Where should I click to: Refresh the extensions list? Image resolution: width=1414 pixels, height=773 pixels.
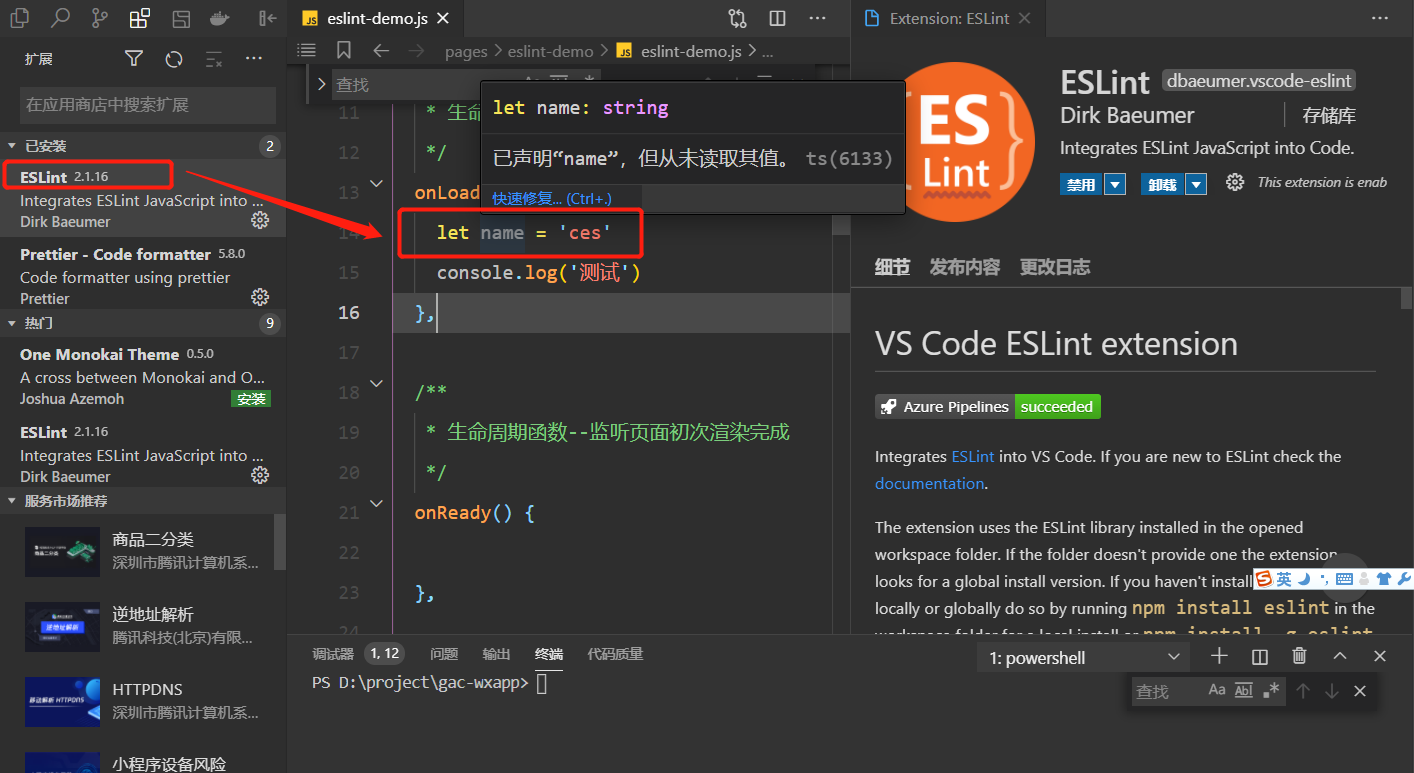174,59
